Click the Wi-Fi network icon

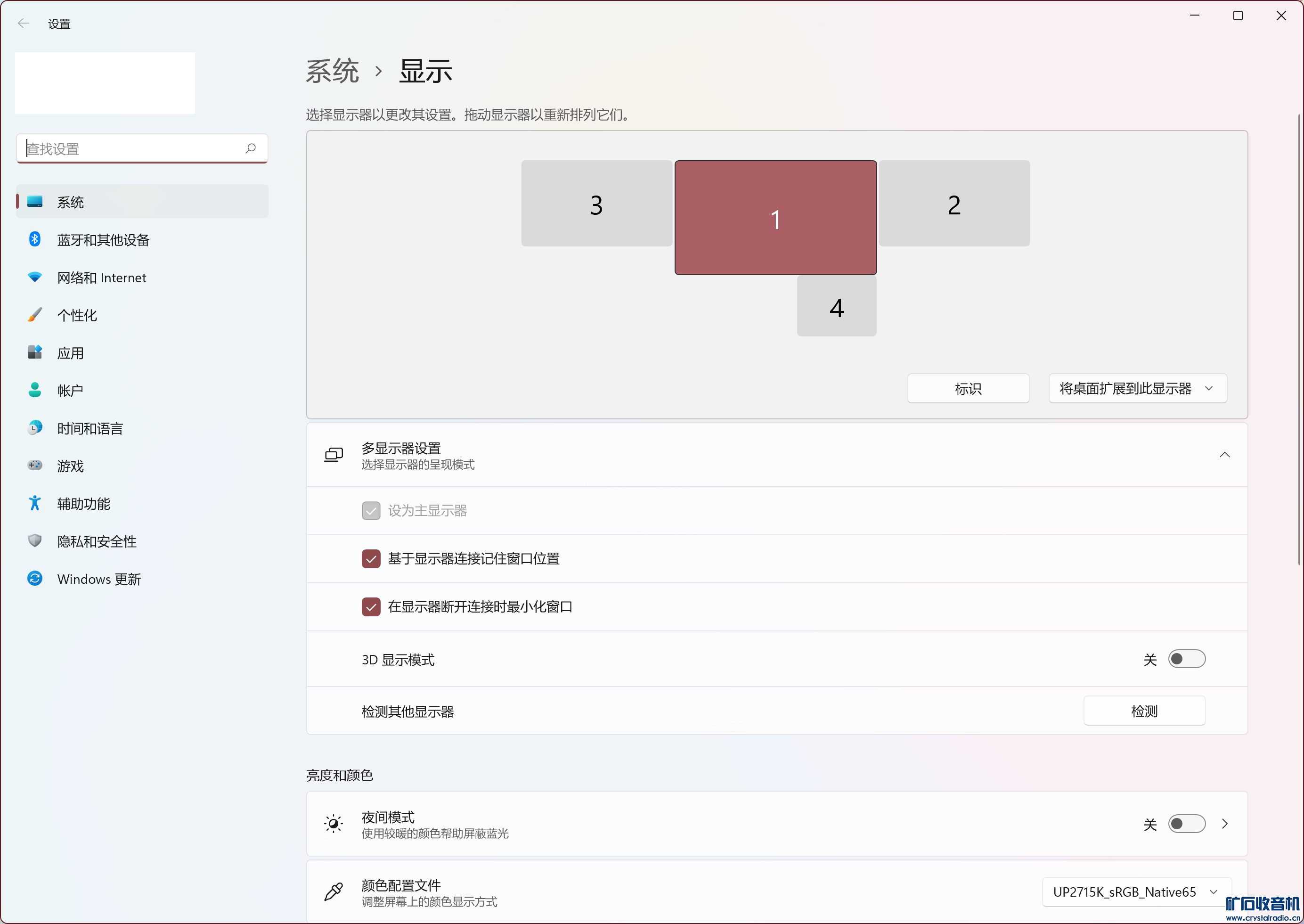(35, 277)
